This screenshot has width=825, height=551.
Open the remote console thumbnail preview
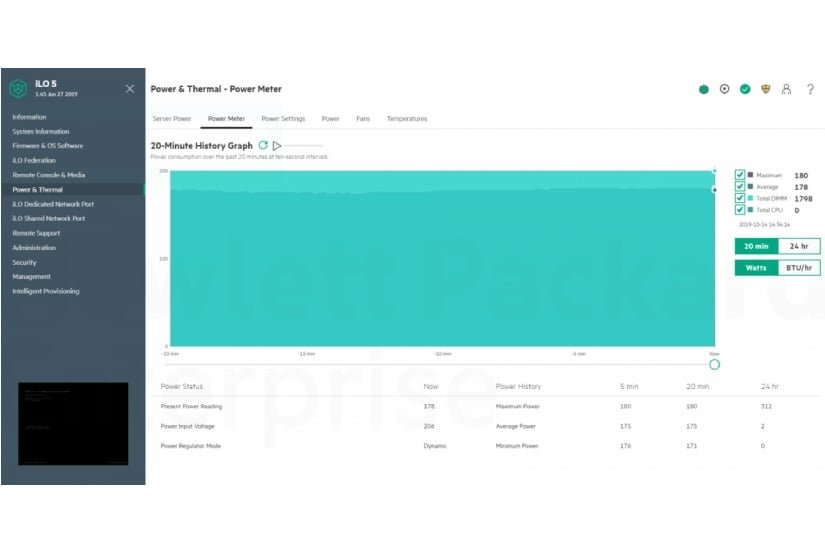[x=73, y=423]
